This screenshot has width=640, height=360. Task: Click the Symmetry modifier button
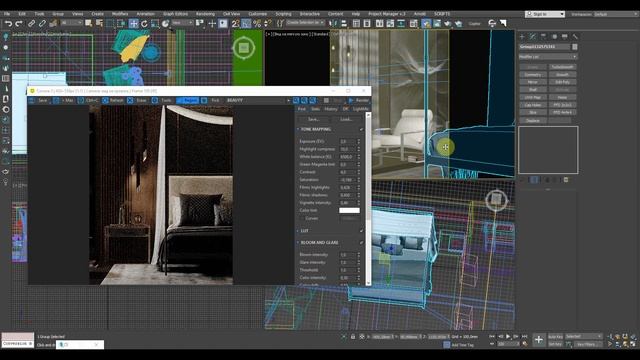[x=533, y=75]
